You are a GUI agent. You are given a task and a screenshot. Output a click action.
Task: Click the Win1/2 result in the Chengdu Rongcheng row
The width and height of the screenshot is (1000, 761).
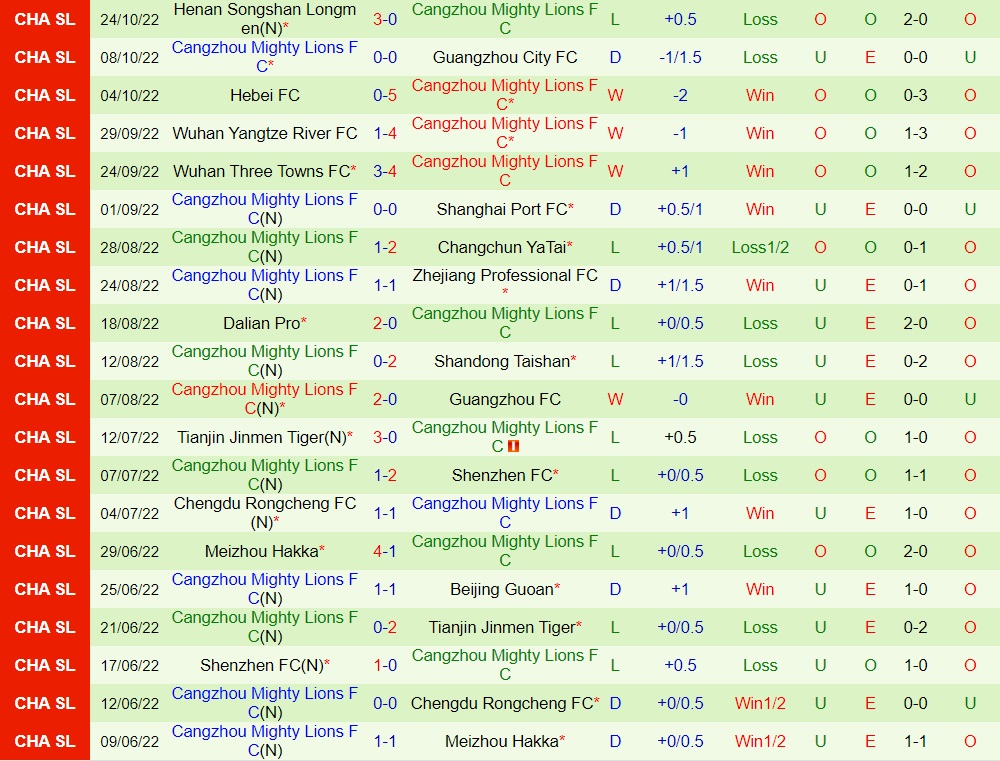(759, 703)
